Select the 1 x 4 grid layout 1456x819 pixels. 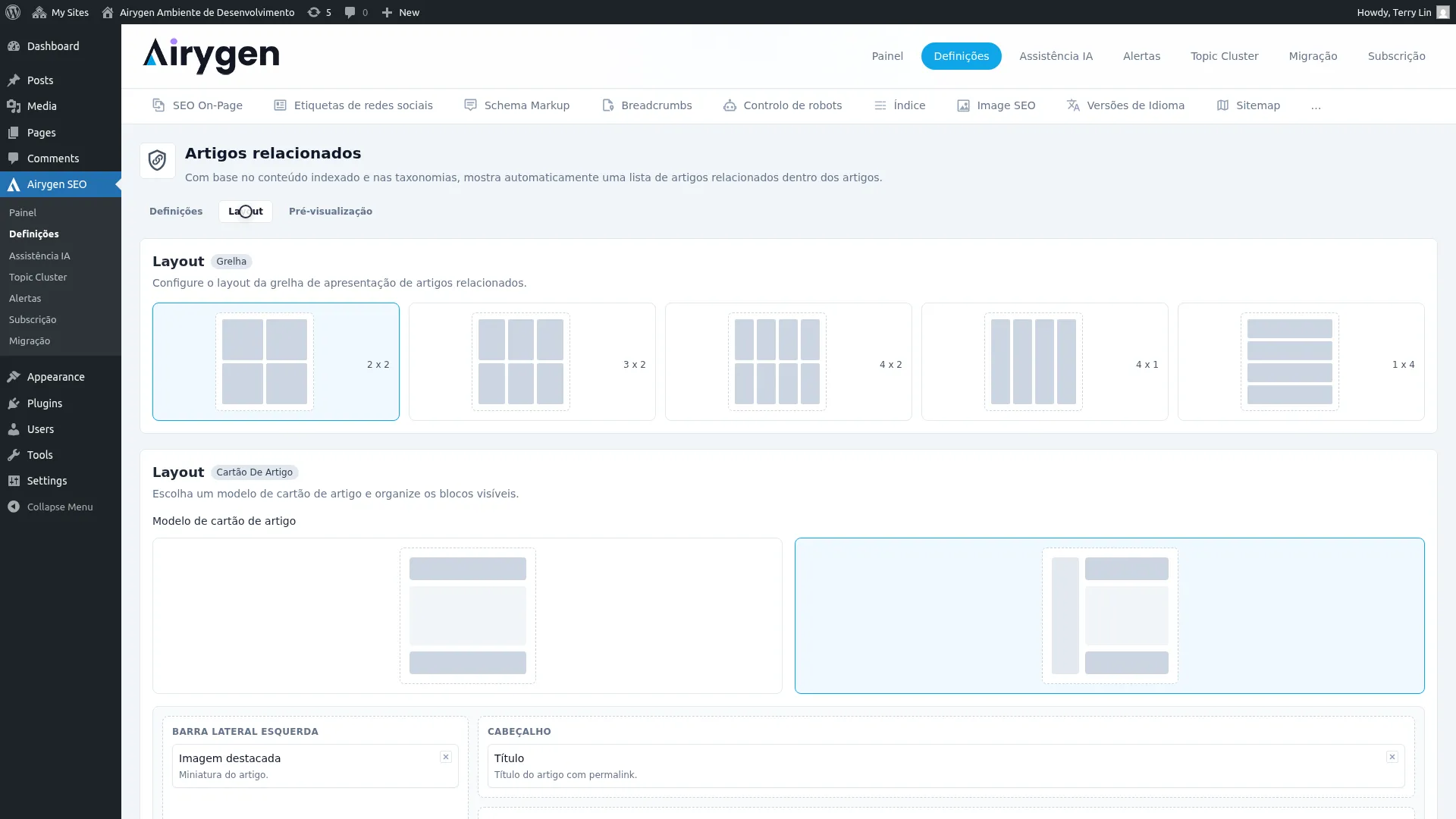[x=1301, y=362]
